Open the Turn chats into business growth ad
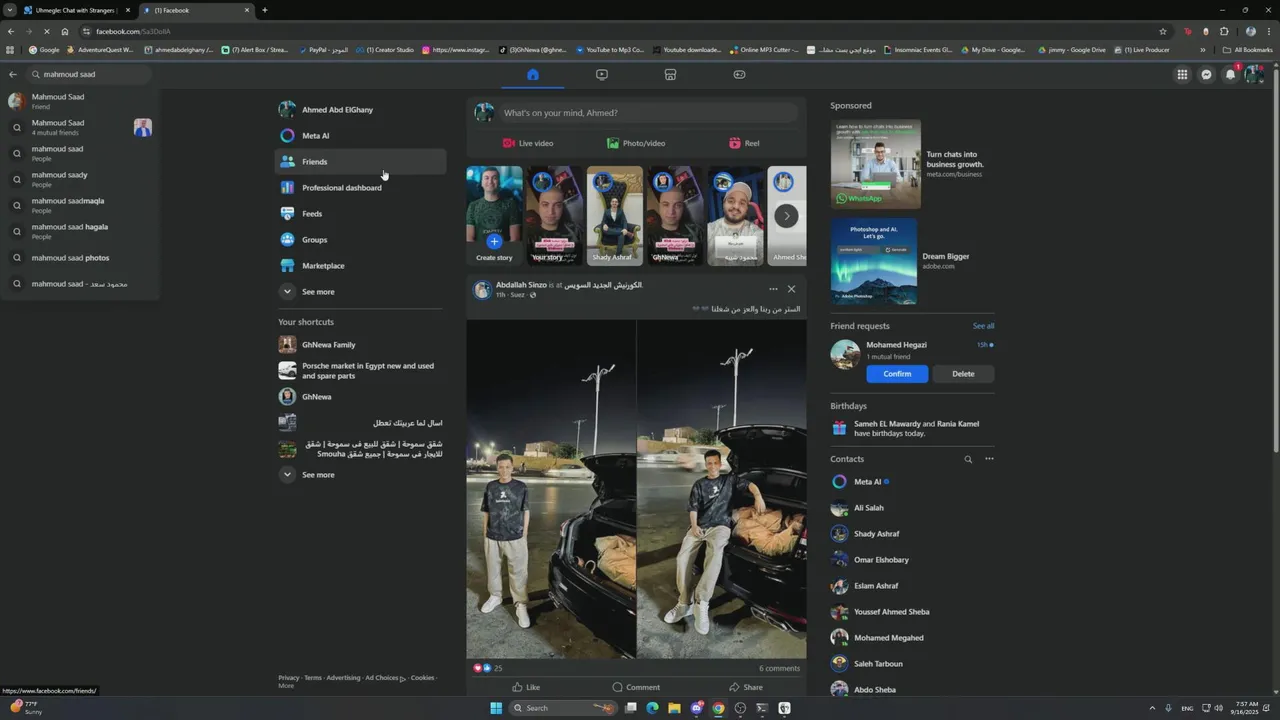Screen dimensions: 1280x720 pos(912,164)
